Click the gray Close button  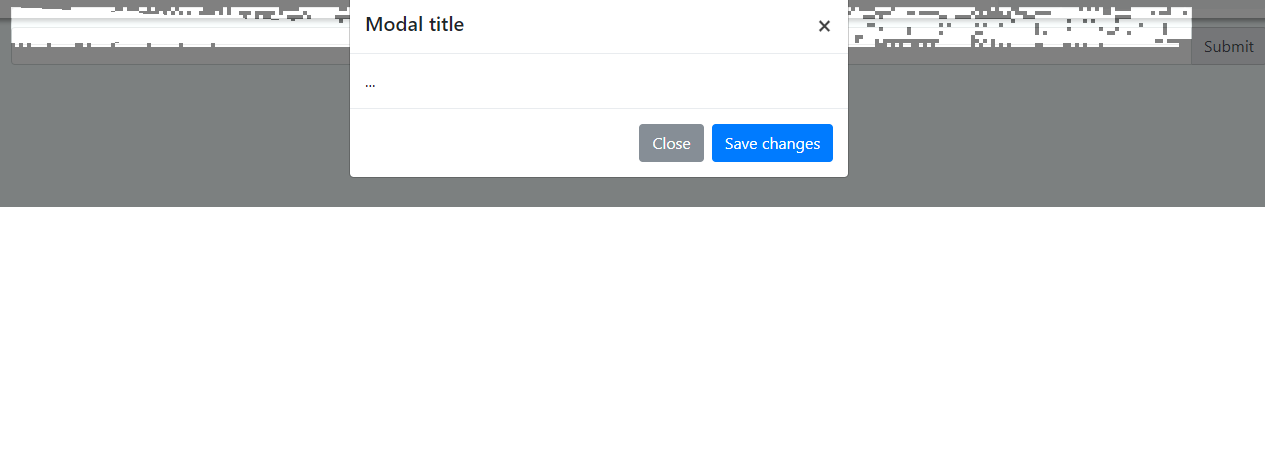671,143
